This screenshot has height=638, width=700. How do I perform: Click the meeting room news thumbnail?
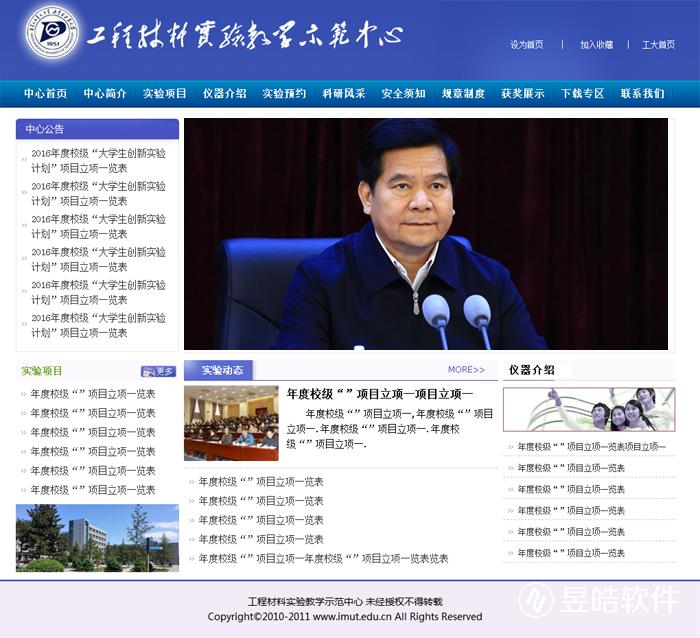click(x=231, y=423)
